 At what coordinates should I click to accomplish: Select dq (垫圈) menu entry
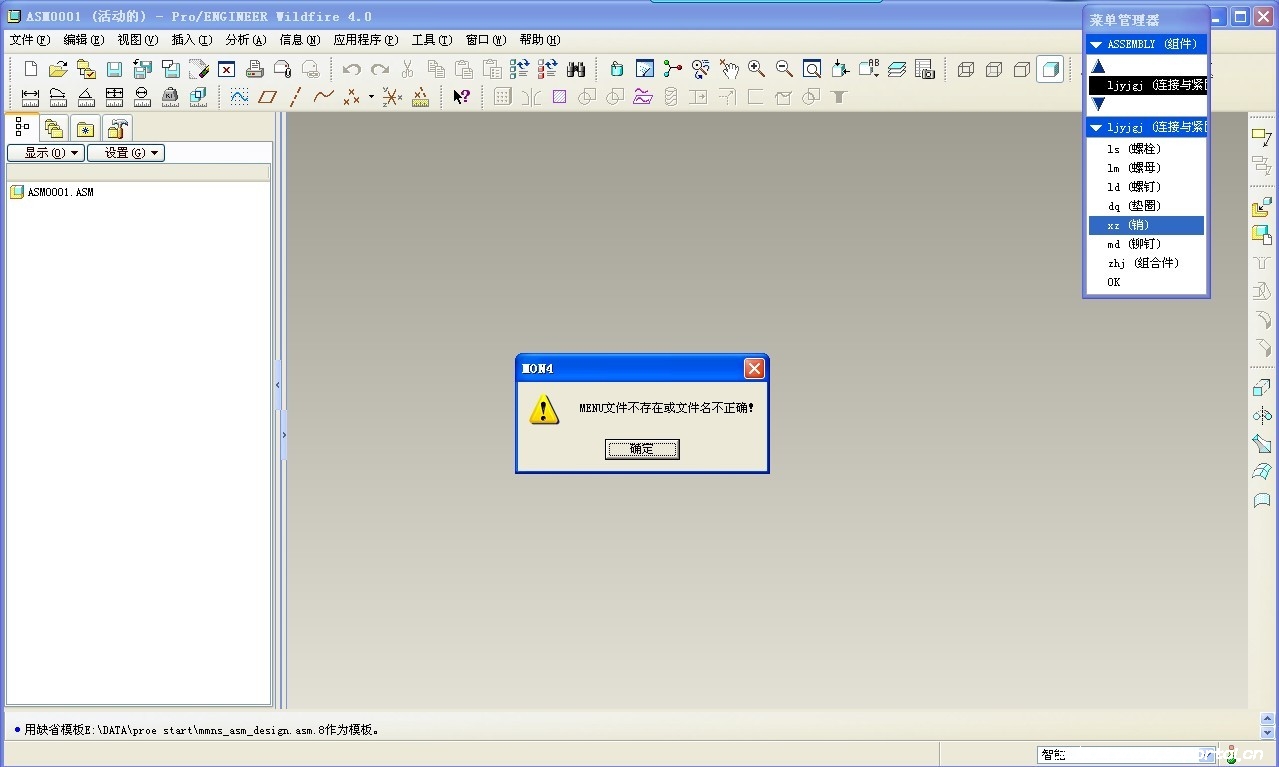pyautogui.click(x=1146, y=206)
